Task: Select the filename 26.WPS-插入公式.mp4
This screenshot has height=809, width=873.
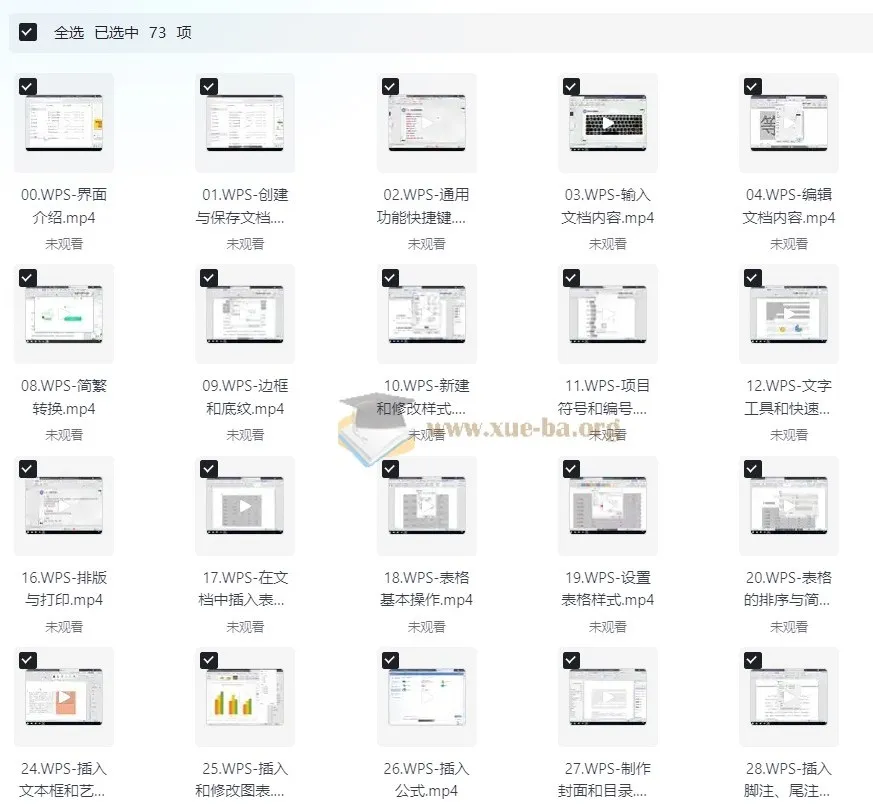Action: [x=426, y=779]
